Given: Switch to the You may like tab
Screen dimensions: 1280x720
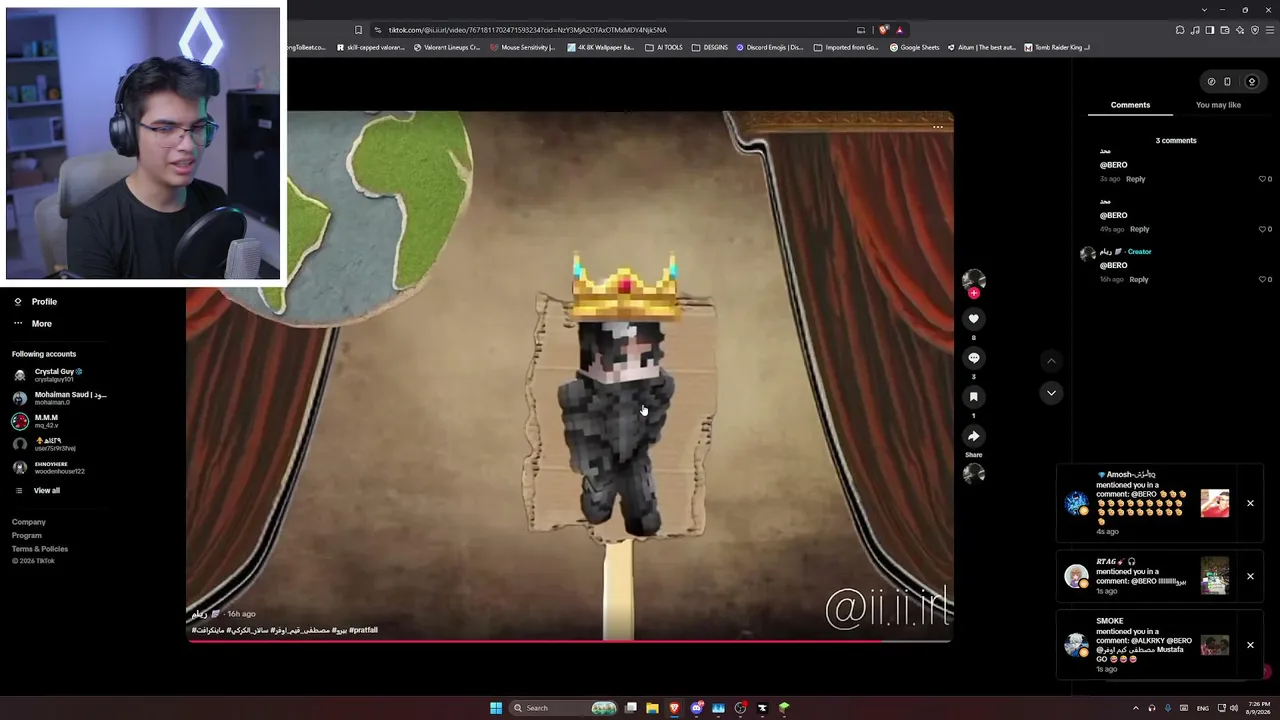Looking at the screenshot, I should point(1218,105).
